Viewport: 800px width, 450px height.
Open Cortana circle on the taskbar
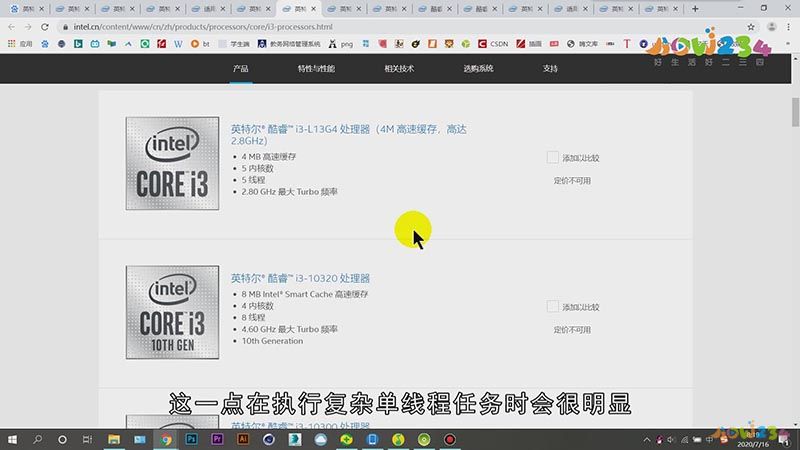62,439
